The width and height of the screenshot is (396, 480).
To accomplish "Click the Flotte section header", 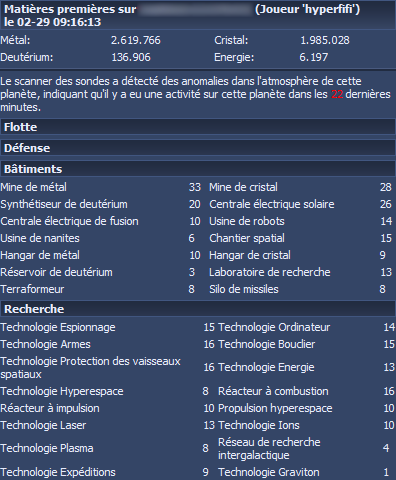I will [198, 127].
